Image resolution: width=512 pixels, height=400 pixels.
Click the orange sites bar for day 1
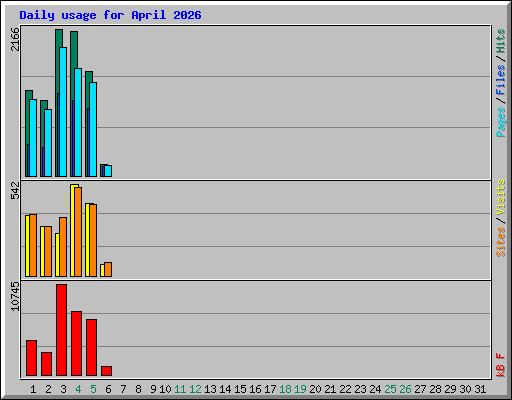pos(33,245)
